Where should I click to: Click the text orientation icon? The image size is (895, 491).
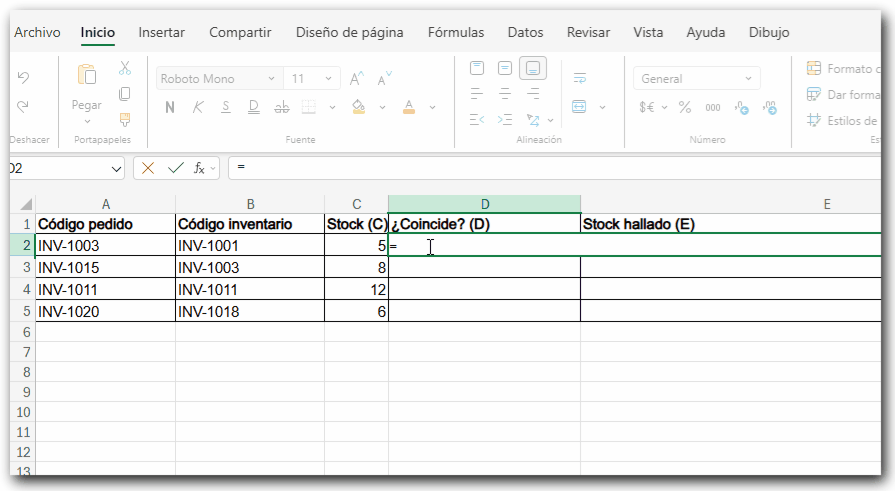point(533,120)
